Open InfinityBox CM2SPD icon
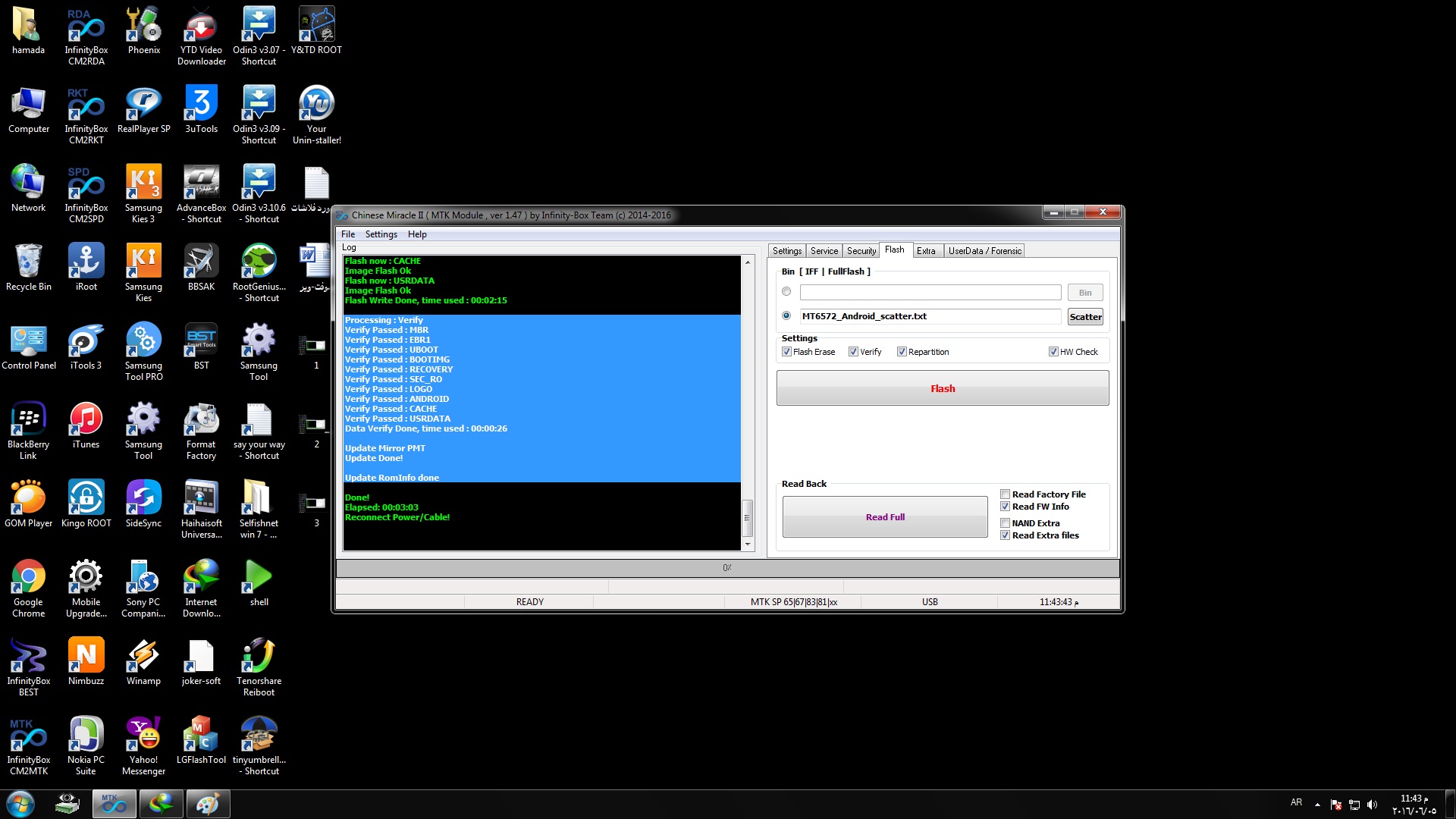 coord(86,193)
